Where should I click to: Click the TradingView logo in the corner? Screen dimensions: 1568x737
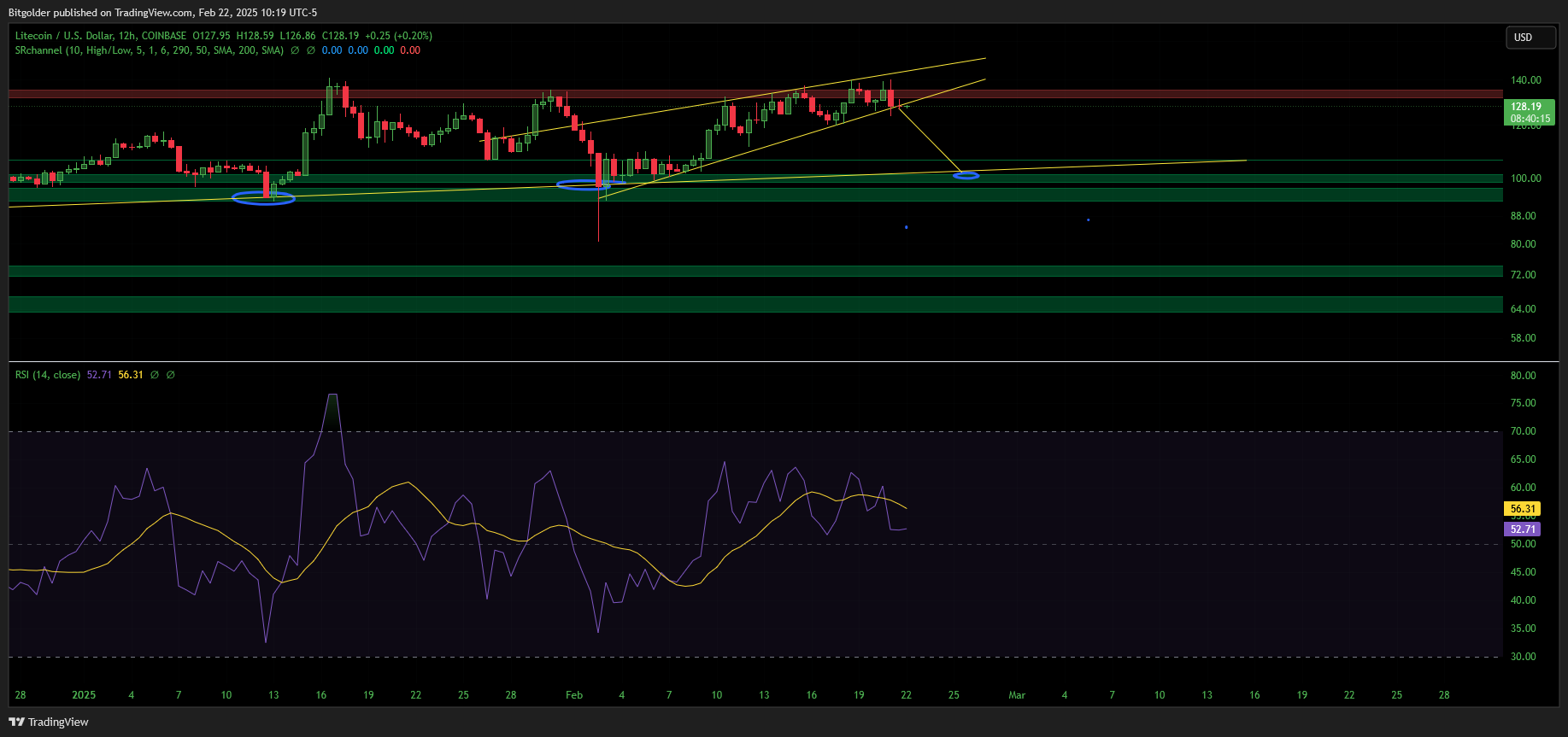49,722
